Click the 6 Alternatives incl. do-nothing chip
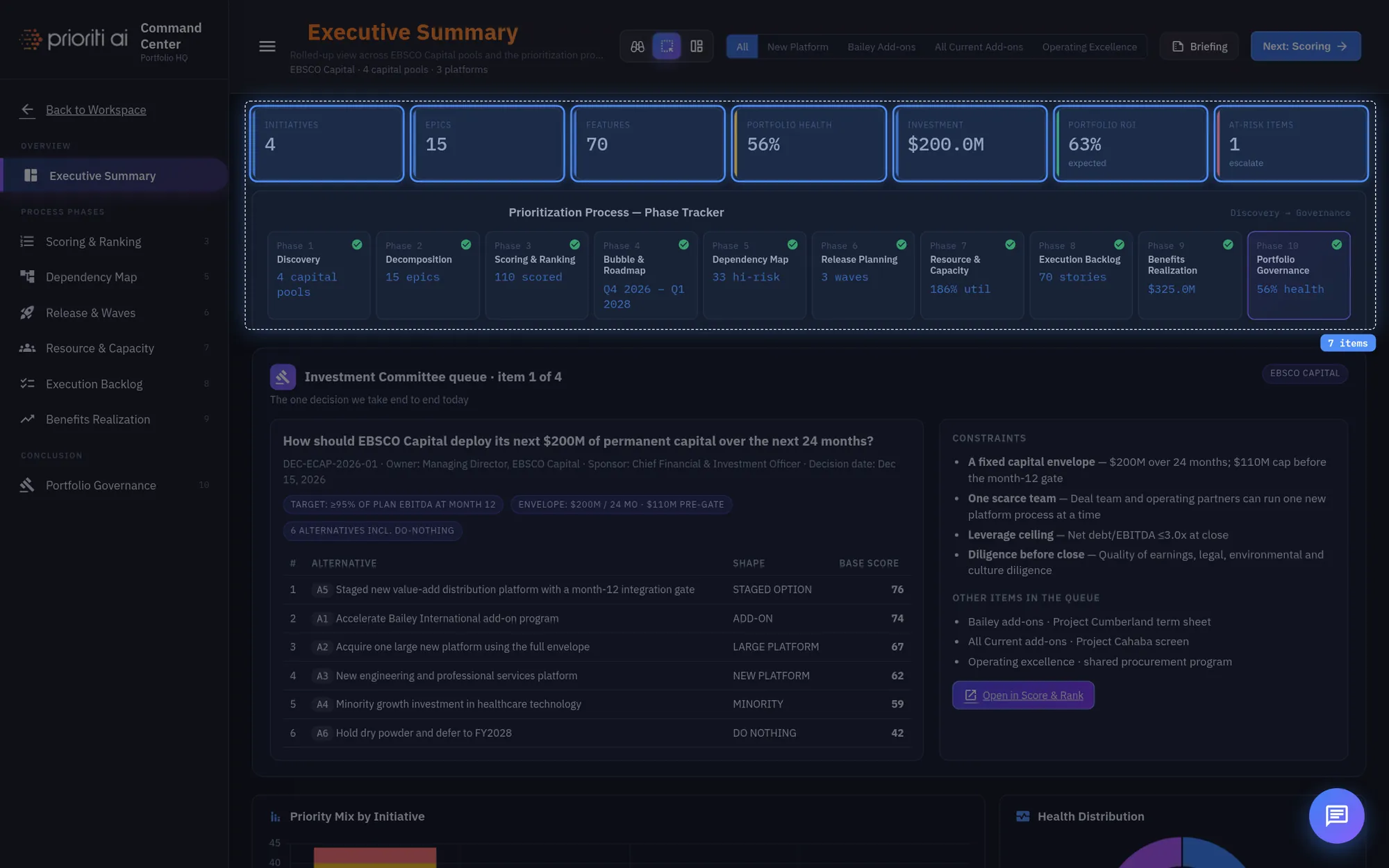Viewport: 1389px width, 868px height. coord(372,531)
